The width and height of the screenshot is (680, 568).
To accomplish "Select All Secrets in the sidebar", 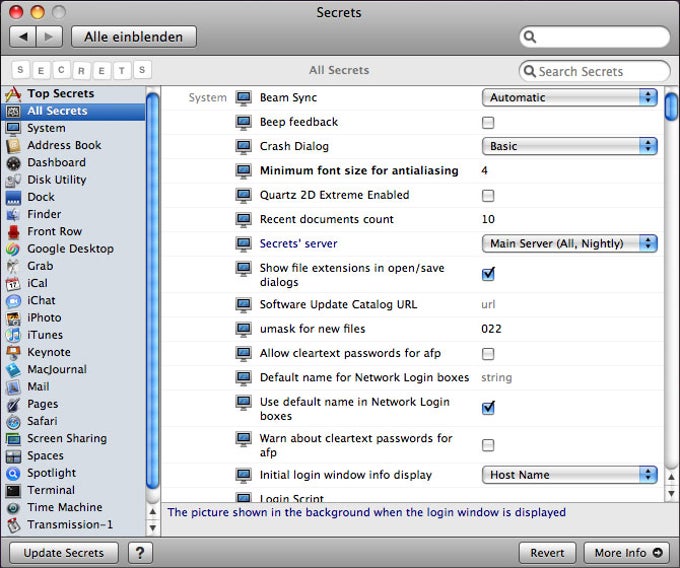I will pyautogui.click(x=74, y=111).
